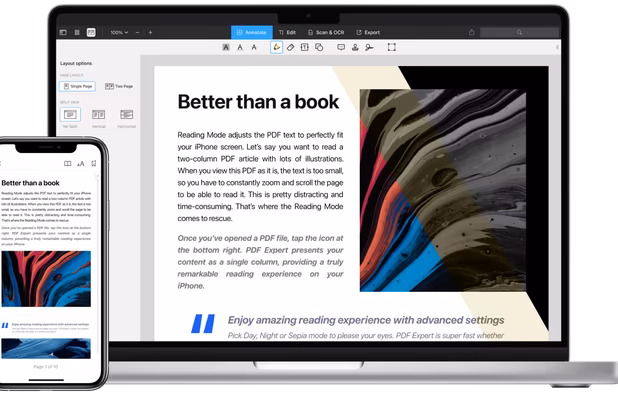Select the underline text tool

tap(240, 47)
